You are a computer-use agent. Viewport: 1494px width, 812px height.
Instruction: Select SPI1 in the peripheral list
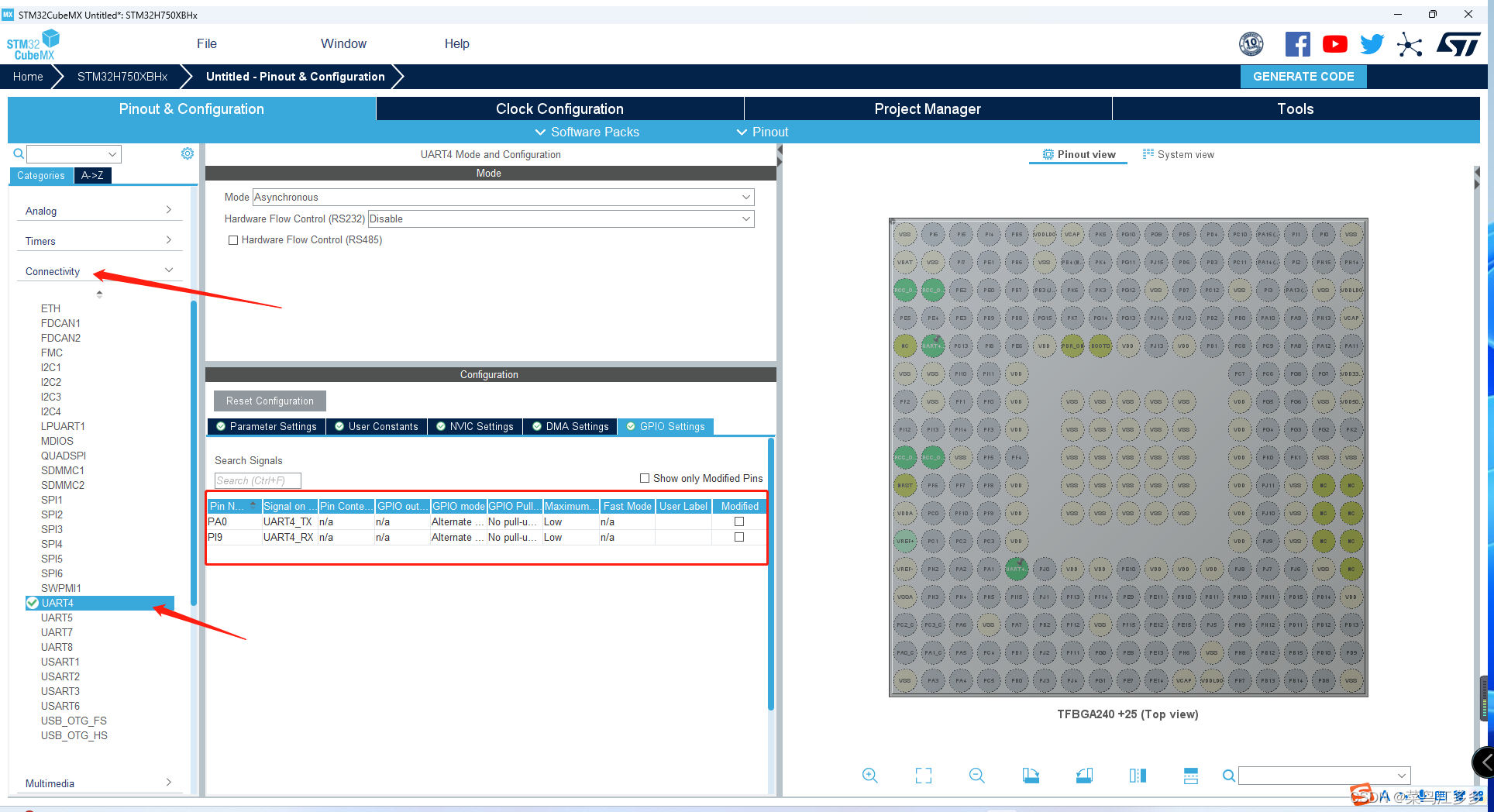click(x=52, y=501)
